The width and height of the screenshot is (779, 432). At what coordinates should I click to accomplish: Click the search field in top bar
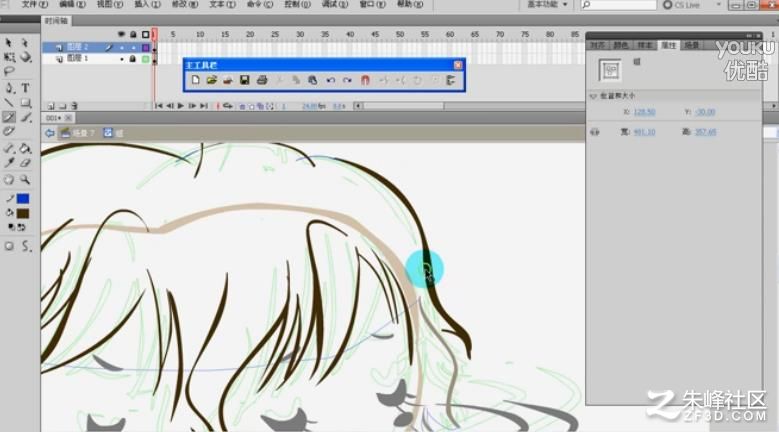coord(619,5)
